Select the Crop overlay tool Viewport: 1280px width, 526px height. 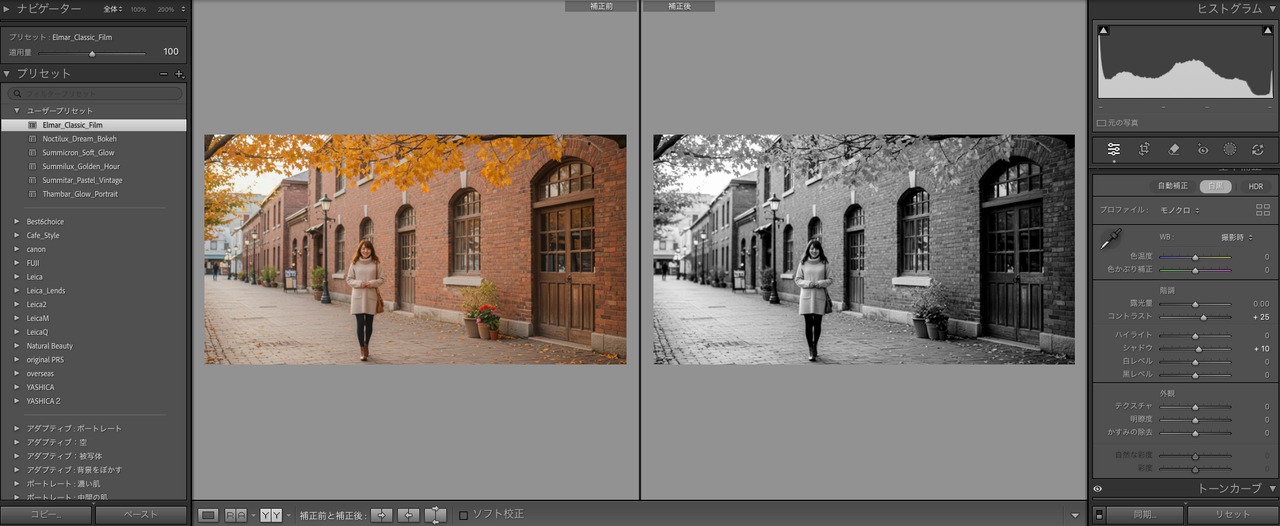click(x=1144, y=149)
